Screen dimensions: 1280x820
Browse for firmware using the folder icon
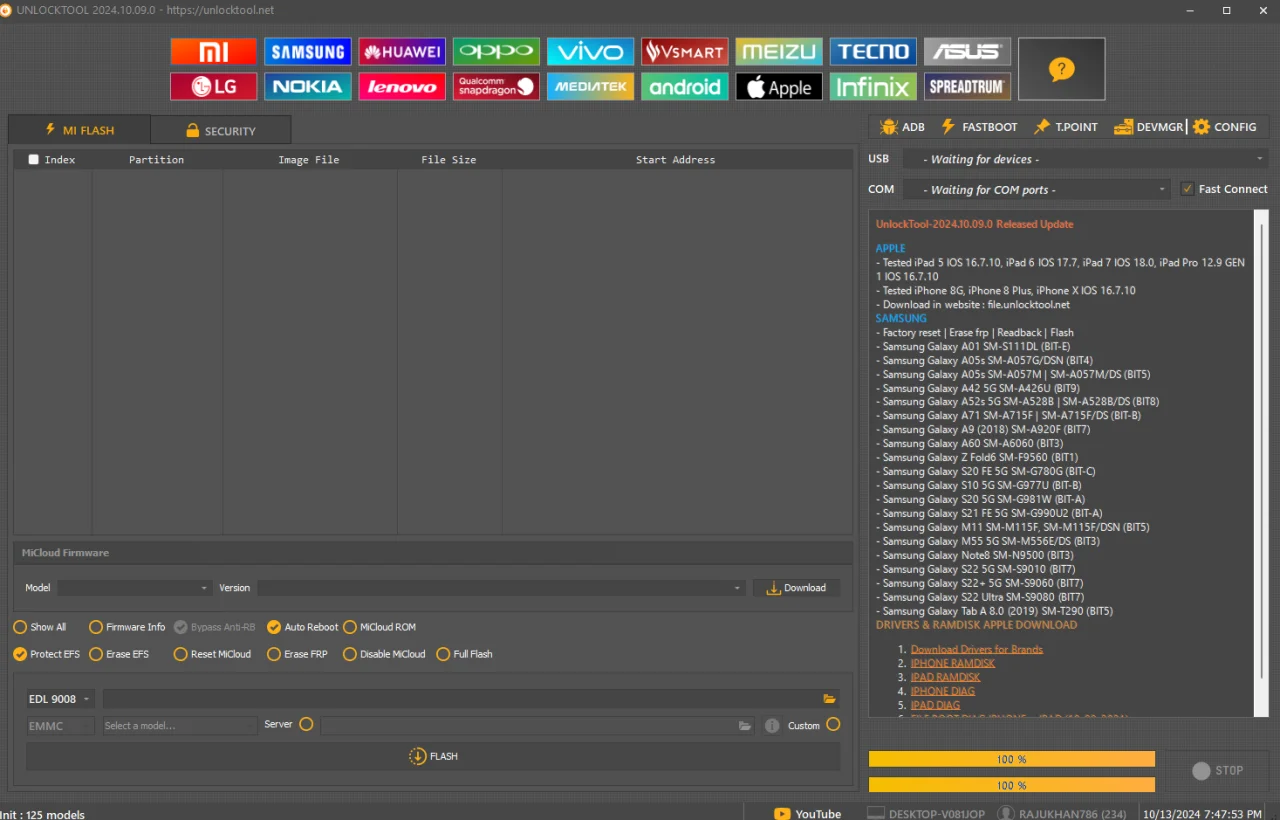point(829,698)
